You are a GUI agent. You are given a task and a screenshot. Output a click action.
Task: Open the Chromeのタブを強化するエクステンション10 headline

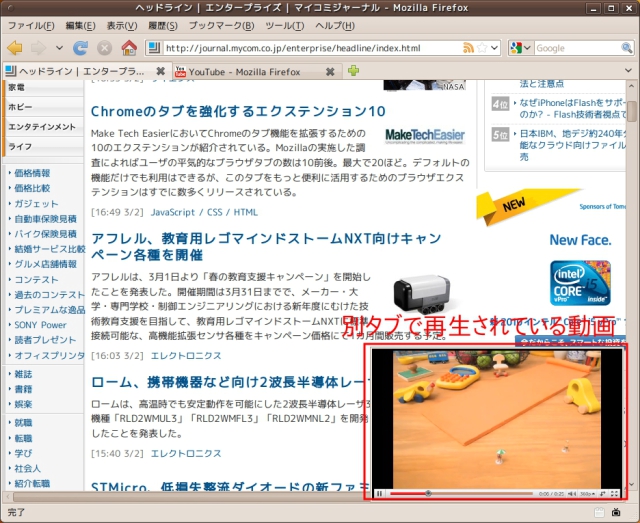tap(238, 111)
